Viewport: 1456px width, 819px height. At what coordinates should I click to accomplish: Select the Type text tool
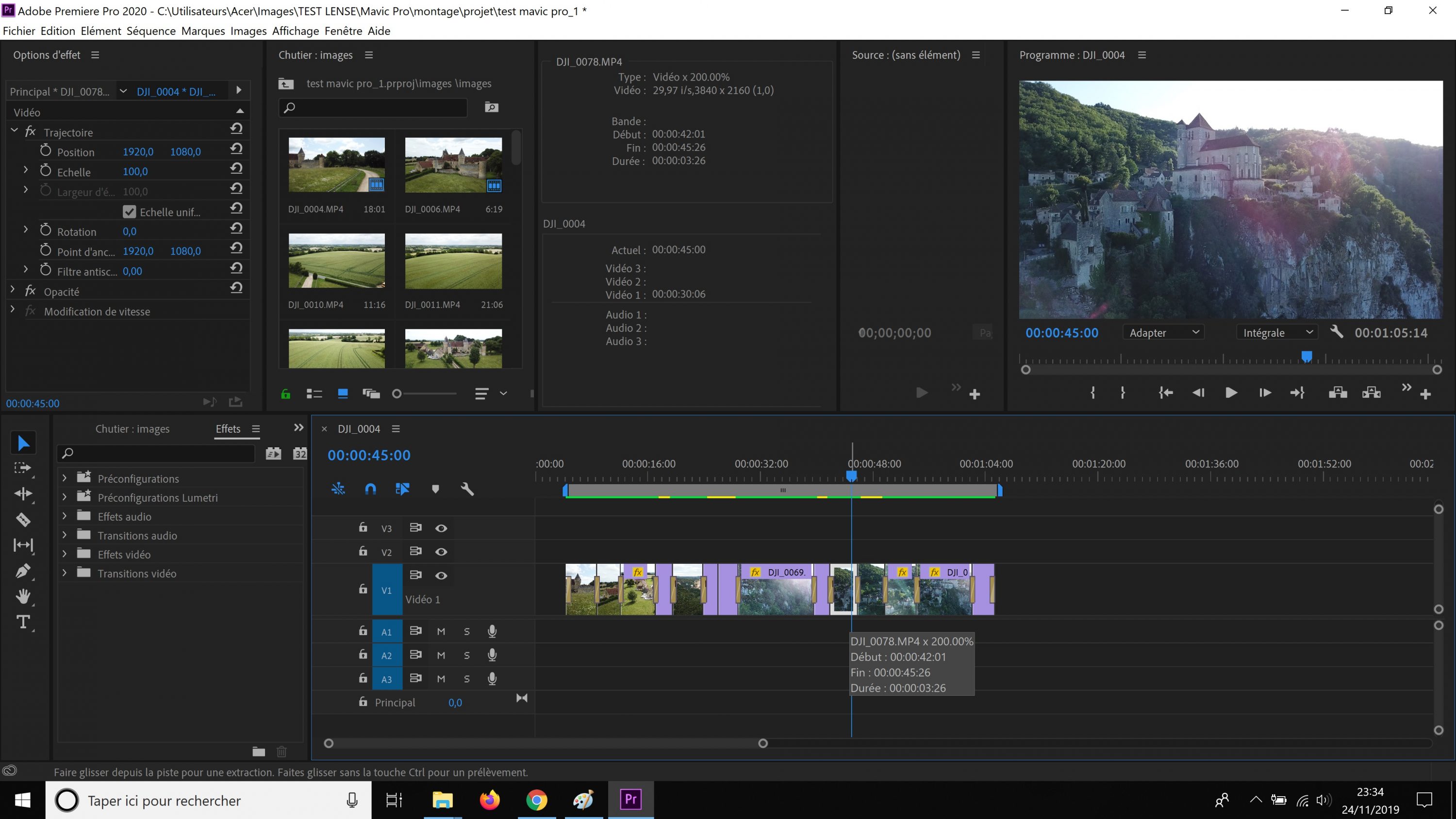(23, 622)
